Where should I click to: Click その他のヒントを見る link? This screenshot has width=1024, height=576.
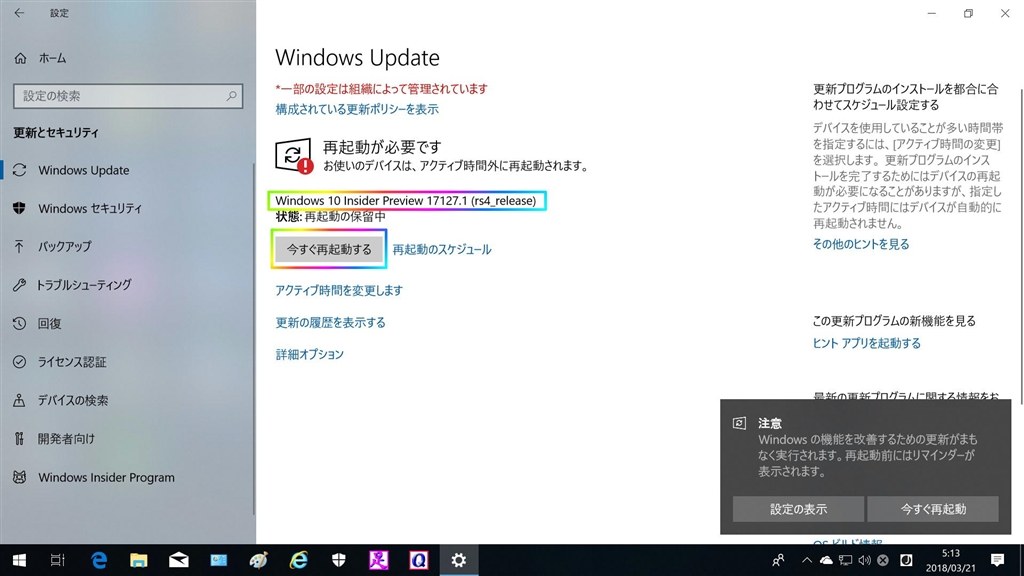[x=861, y=244]
